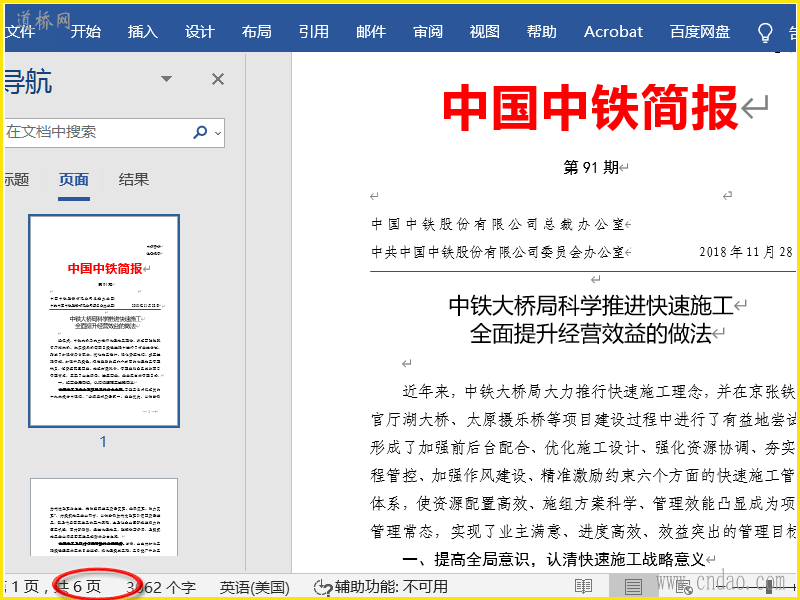The height and width of the screenshot is (600, 800).
Task: Click the heading 一、提高全局意识，认清快速施工战略意义
Action: coord(554,560)
